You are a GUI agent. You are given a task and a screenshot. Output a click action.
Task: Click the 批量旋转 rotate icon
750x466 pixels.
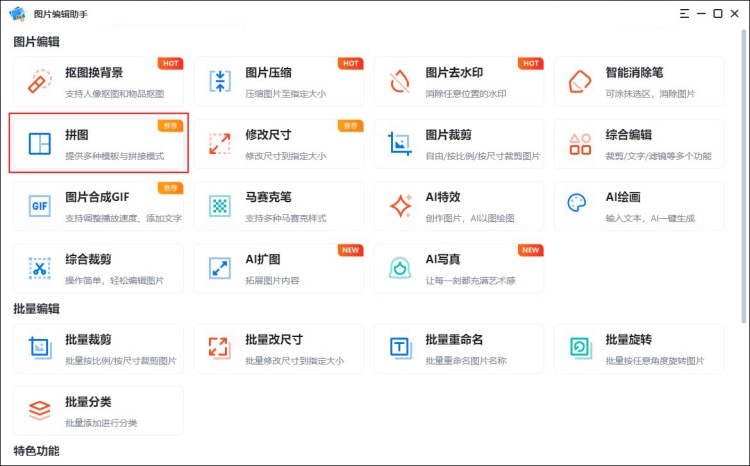tap(580, 348)
